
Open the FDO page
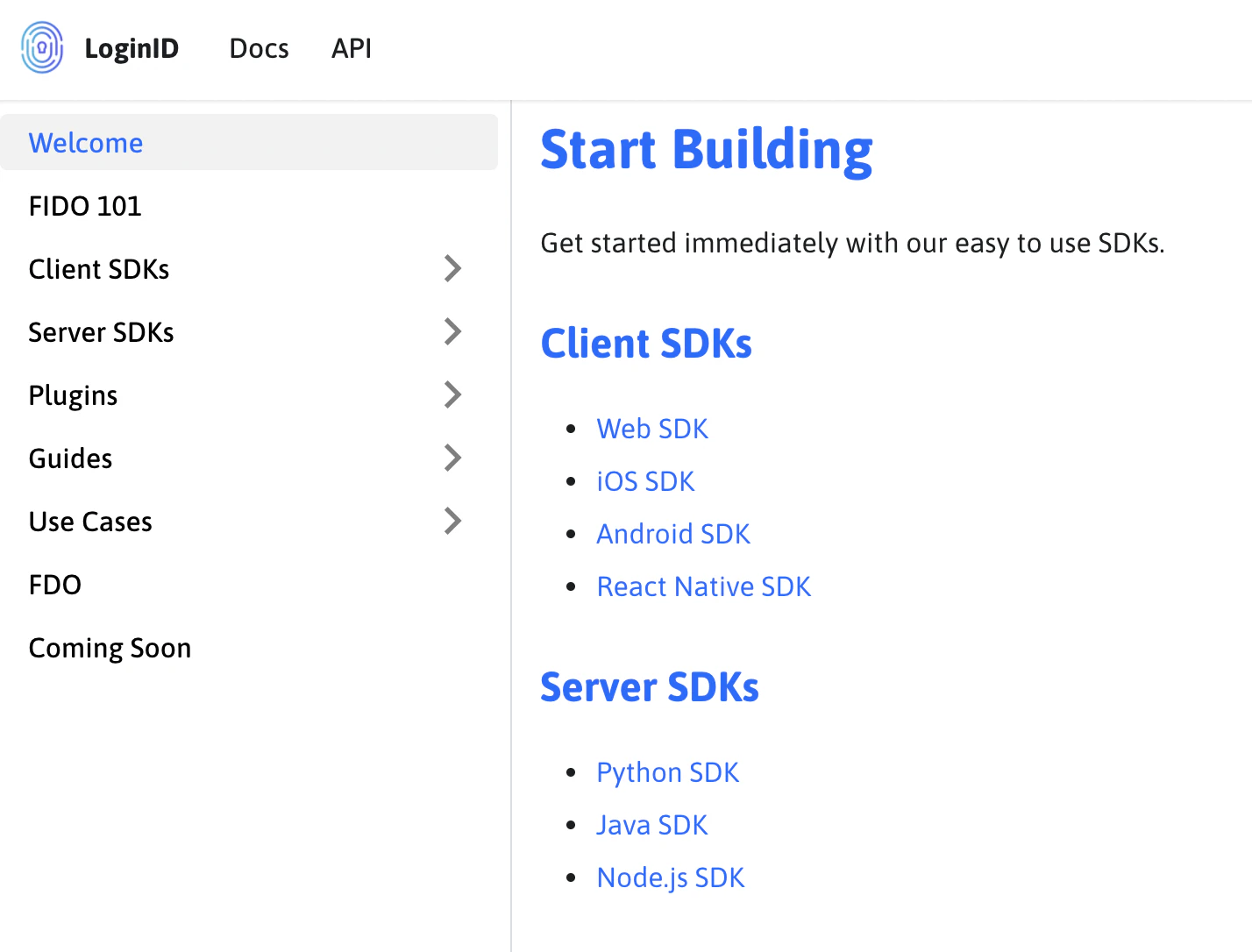(54, 584)
